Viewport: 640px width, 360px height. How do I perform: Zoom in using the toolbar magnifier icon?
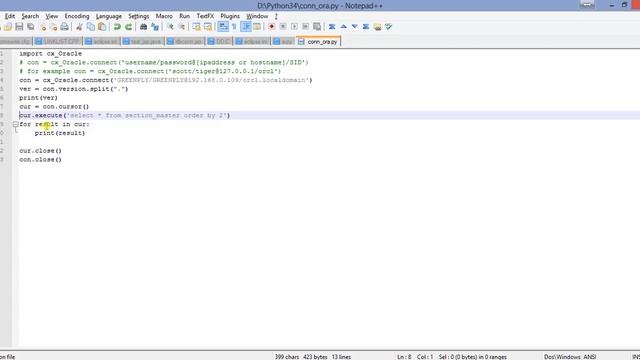point(170,27)
